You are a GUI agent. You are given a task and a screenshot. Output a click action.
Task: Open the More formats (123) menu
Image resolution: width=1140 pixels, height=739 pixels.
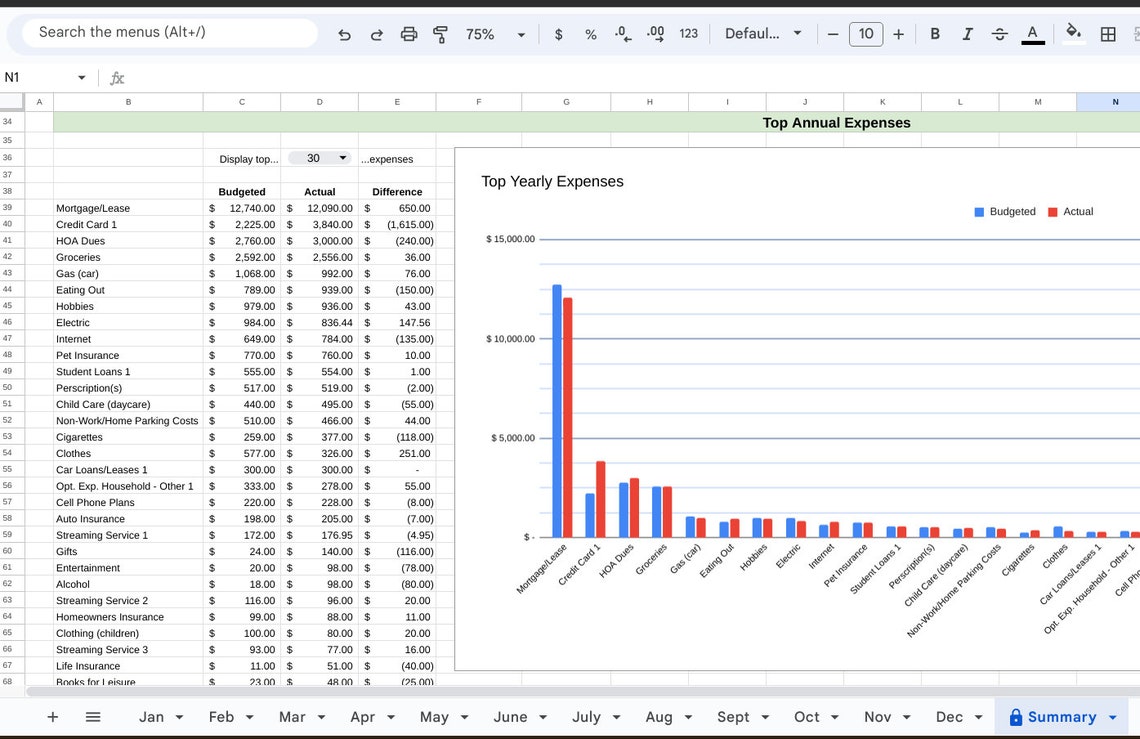688,33
